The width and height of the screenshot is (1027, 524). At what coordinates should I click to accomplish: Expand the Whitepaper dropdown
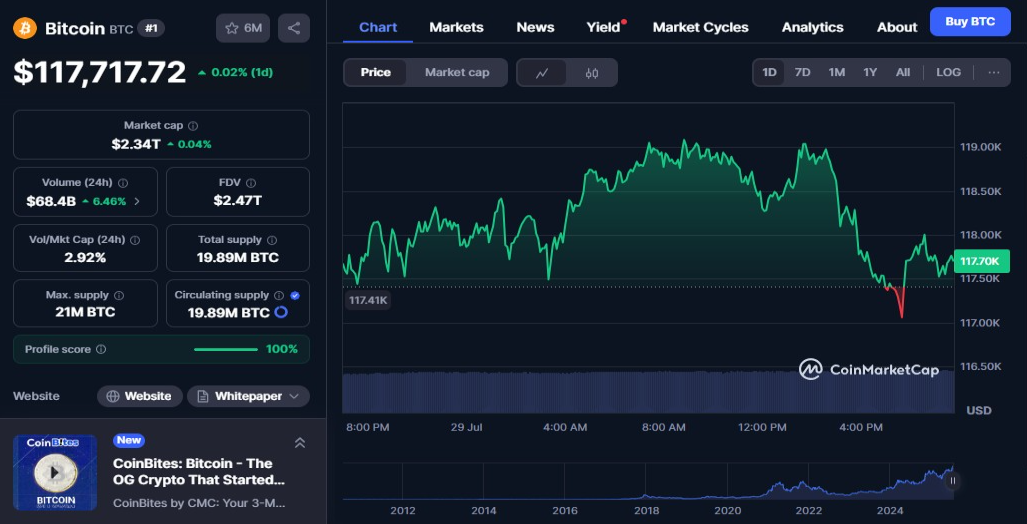pyautogui.click(x=248, y=396)
